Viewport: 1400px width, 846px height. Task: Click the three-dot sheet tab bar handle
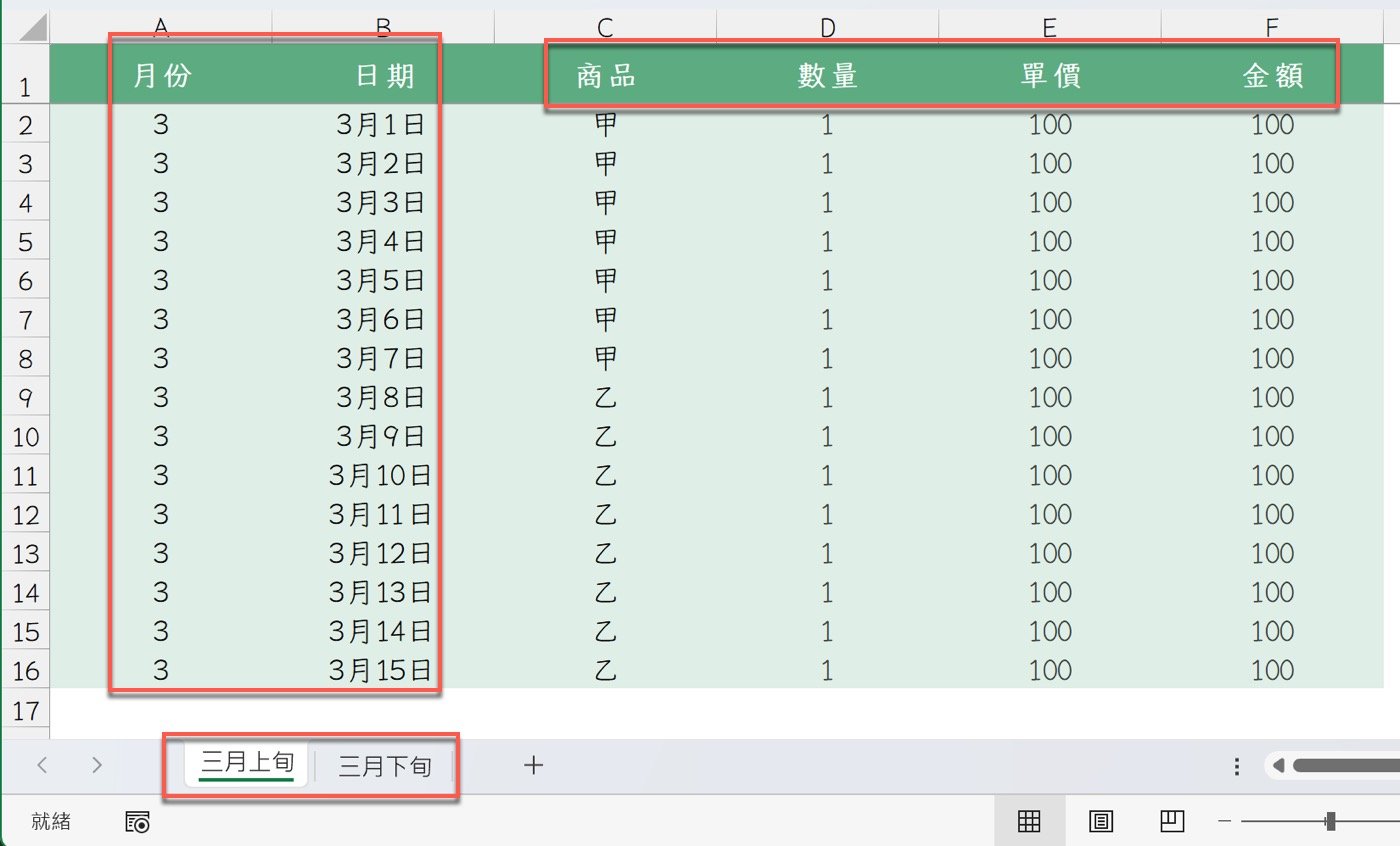(x=1237, y=766)
